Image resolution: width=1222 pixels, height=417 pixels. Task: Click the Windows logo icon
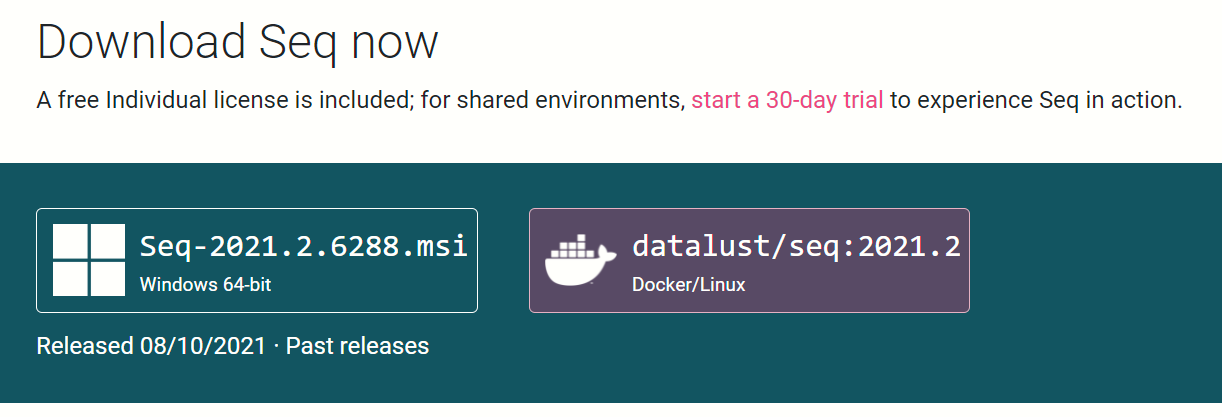[89, 260]
